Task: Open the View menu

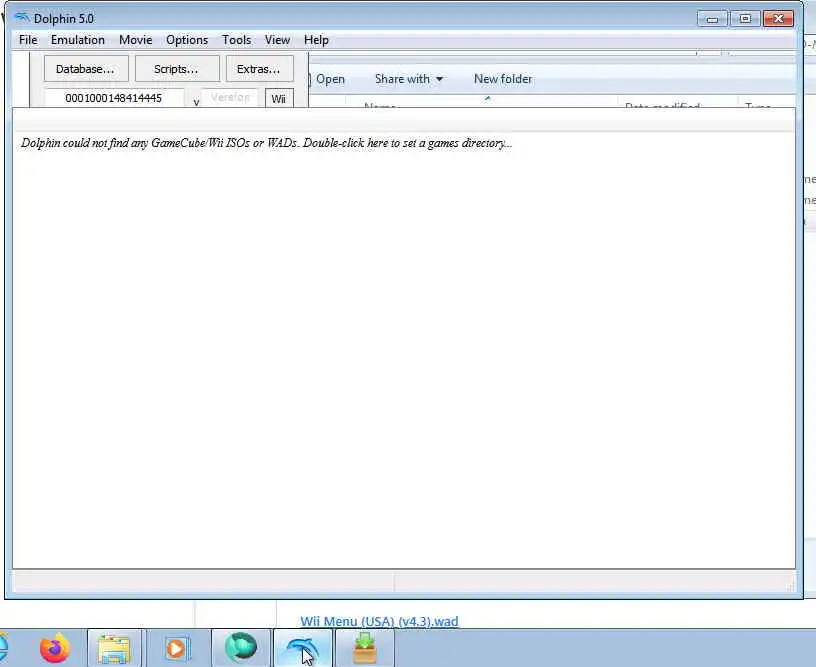Action: (x=277, y=40)
